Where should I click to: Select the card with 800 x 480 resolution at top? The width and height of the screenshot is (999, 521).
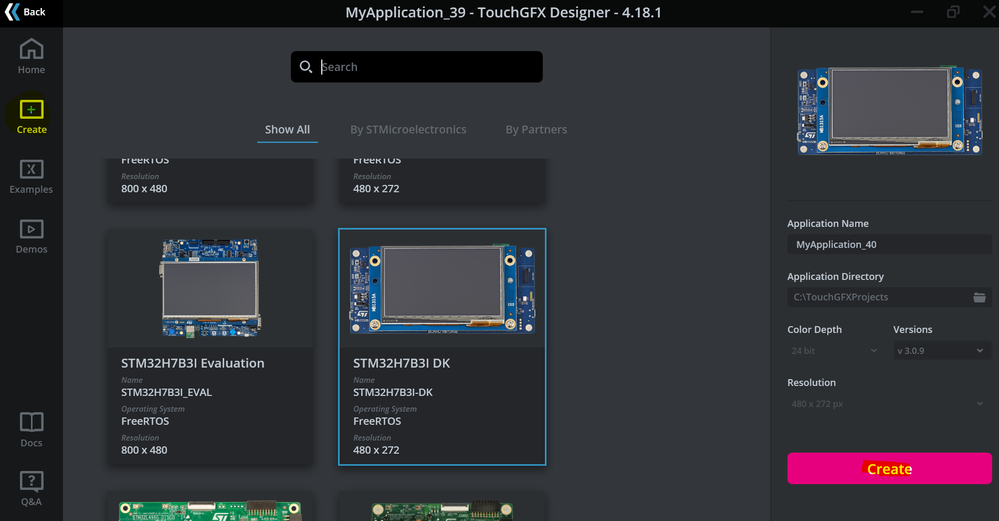(210, 181)
